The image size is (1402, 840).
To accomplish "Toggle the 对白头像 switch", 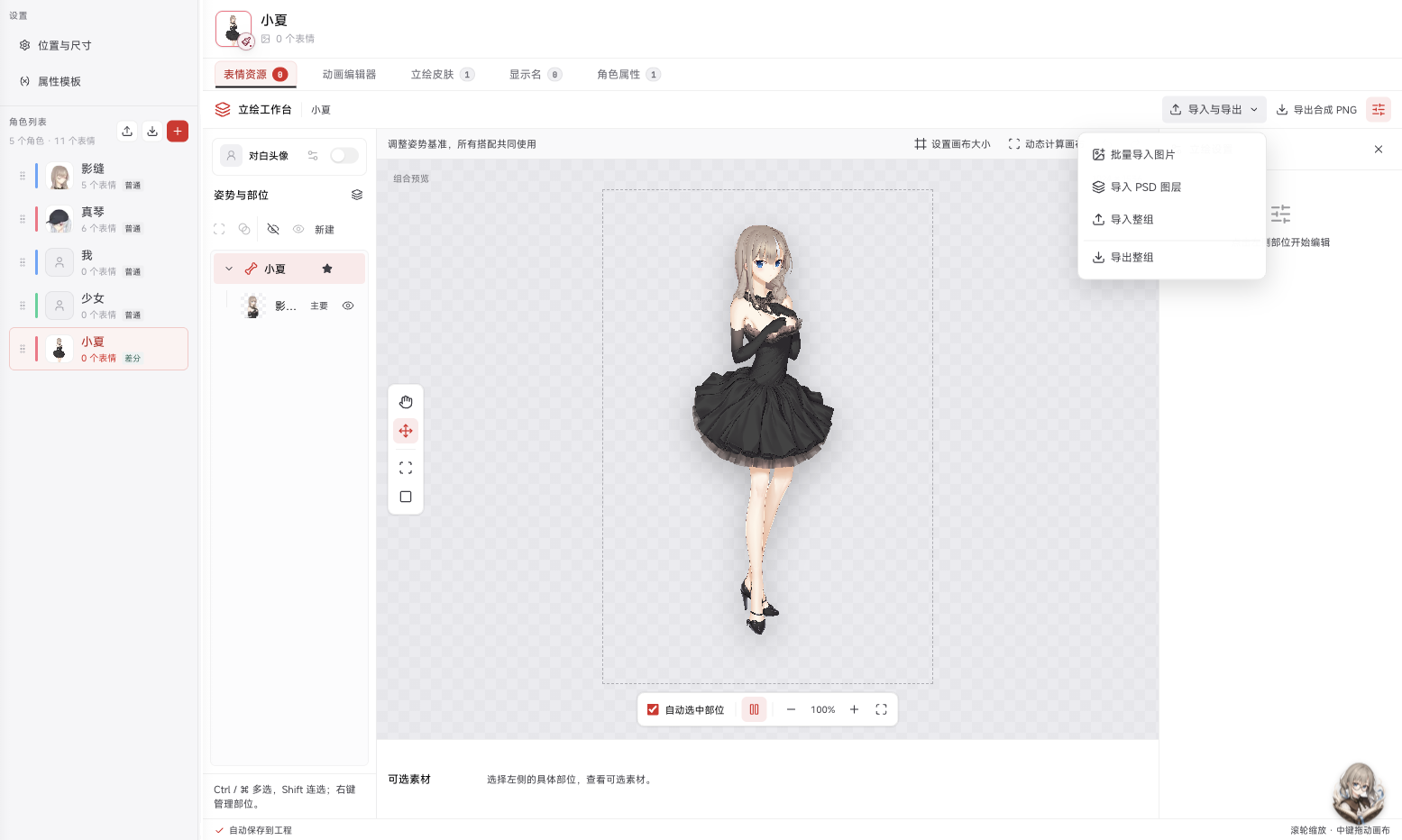I will point(344,155).
